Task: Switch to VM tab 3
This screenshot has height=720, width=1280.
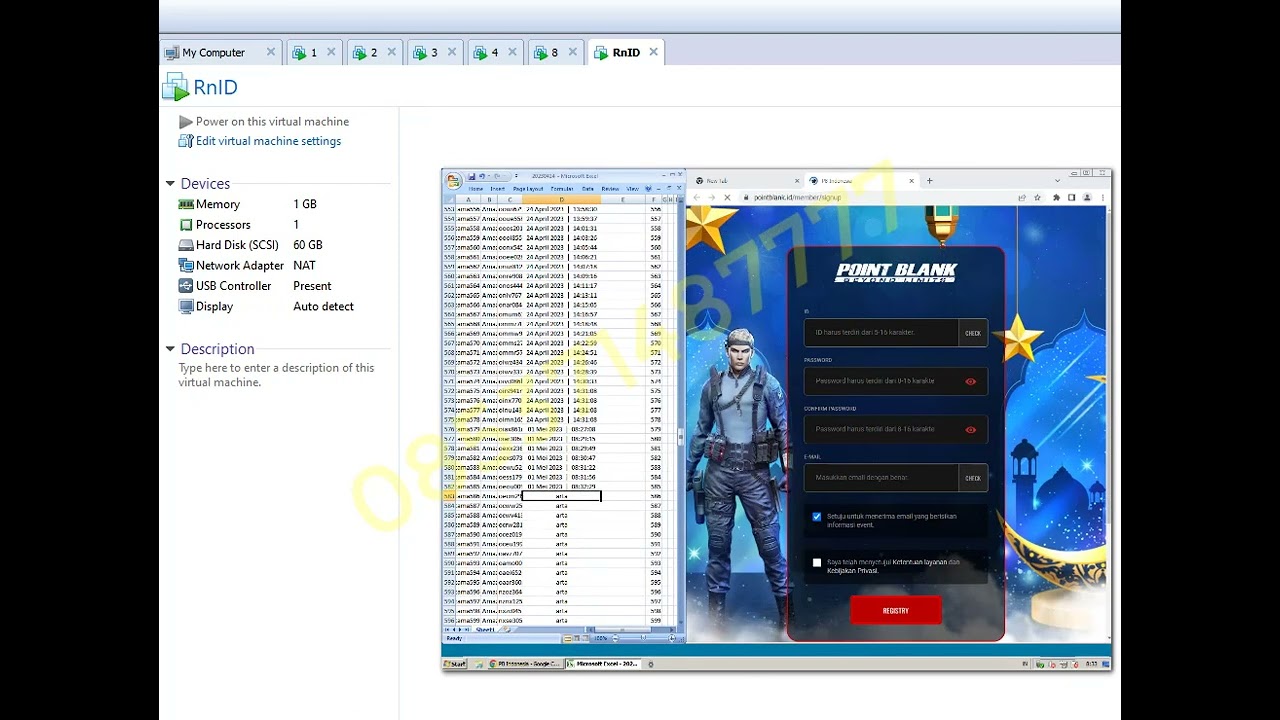Action: (433, 53)
